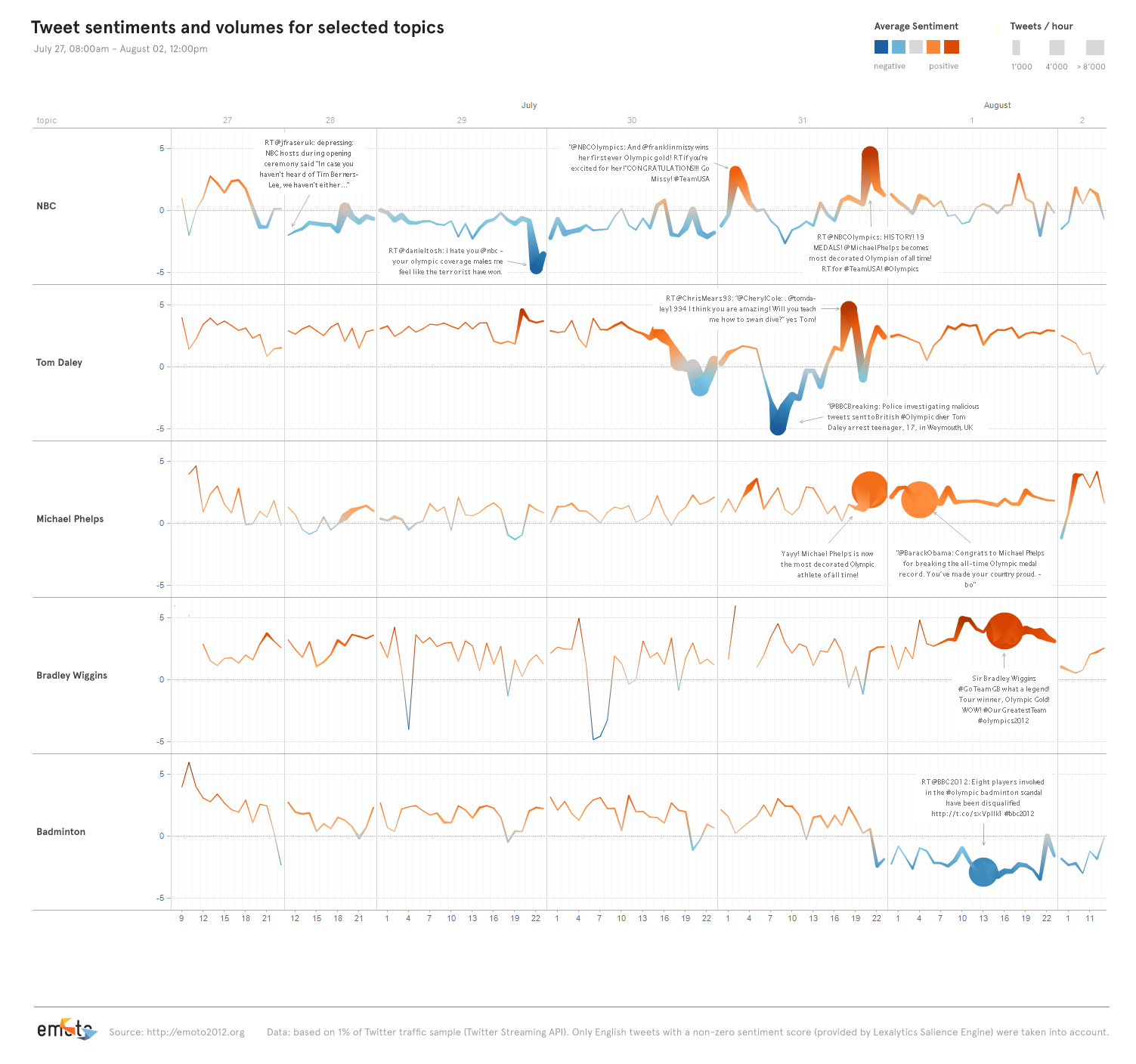This screenshot has height=1064, width=1136.
Task: Click the large orange bubble in Bradley Wiggins row
Action: point(1004,631)
